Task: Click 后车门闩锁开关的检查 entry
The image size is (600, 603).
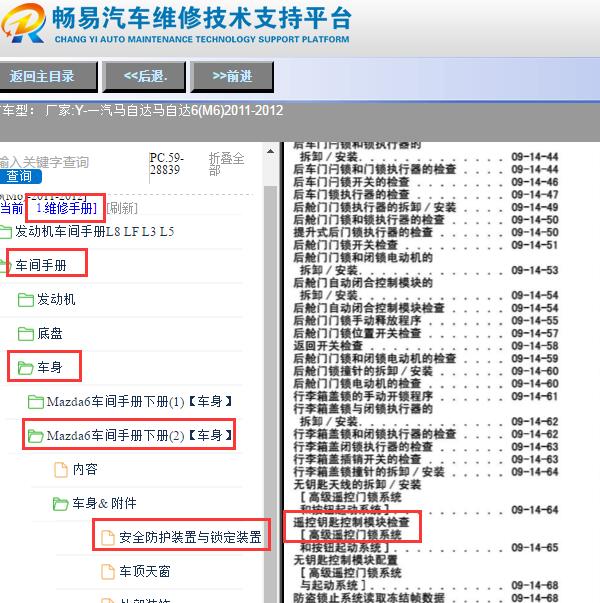Action: (351, 182)
